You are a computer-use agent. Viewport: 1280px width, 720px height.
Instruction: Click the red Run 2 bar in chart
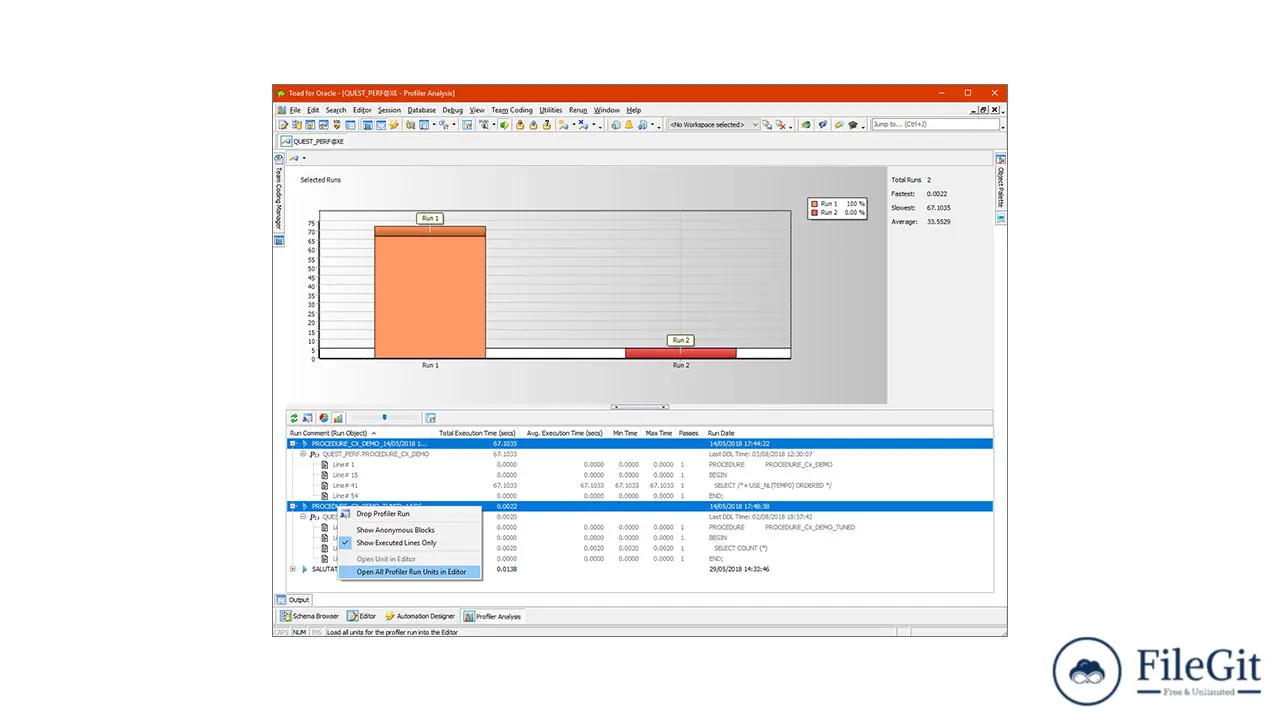[x=681, y=353]
